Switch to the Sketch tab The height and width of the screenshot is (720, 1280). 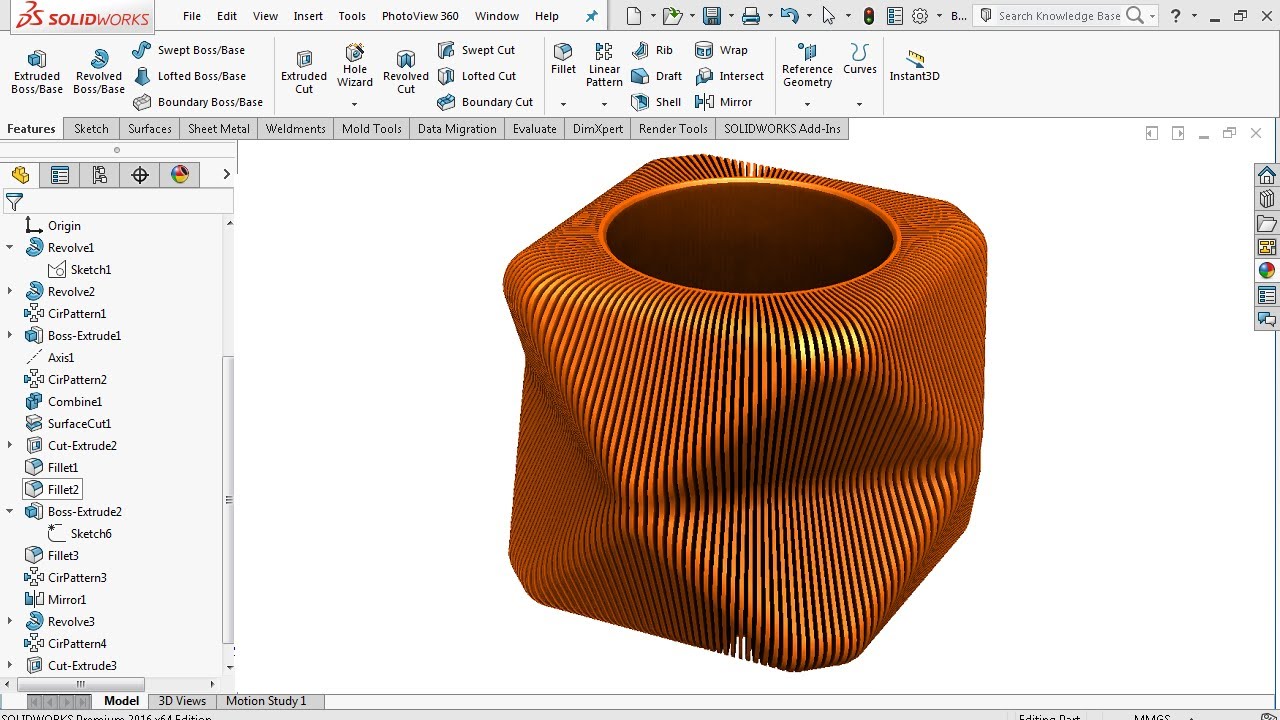pos(91,129)
